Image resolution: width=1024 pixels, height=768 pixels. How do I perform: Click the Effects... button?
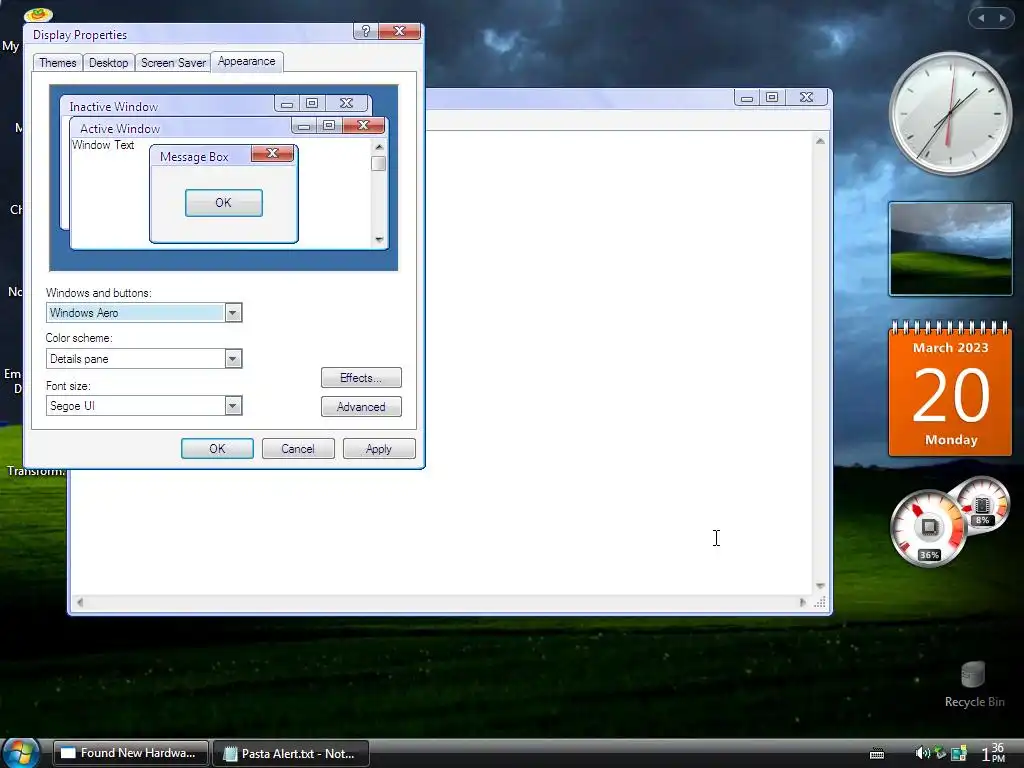(361, 377)
